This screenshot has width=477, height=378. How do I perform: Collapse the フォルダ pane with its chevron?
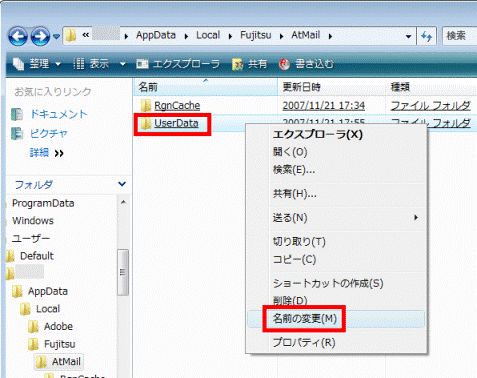(122, 184)
